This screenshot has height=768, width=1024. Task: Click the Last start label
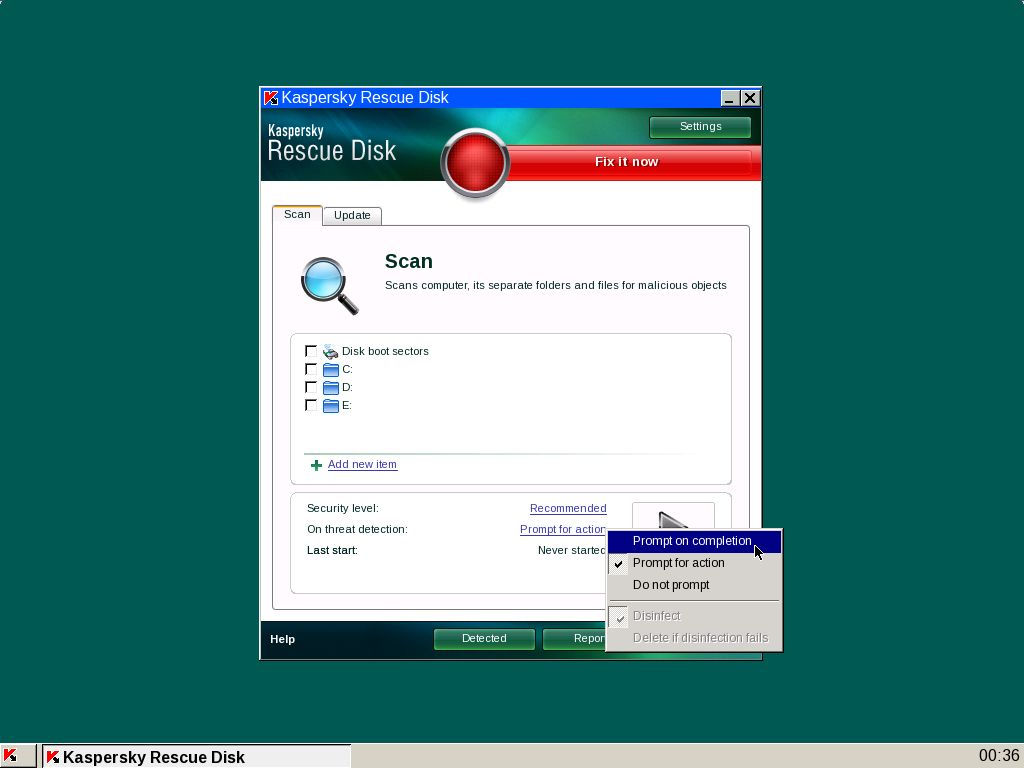click(x=332, y=551)
